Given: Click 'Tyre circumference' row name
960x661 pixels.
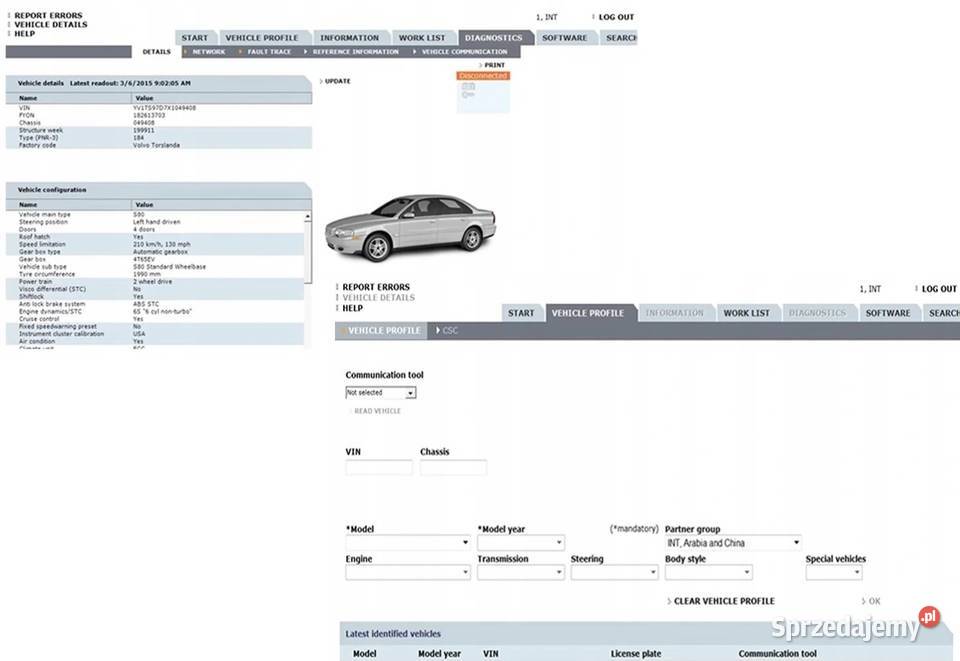Looking at the screenshot, I should click(47, 274).
